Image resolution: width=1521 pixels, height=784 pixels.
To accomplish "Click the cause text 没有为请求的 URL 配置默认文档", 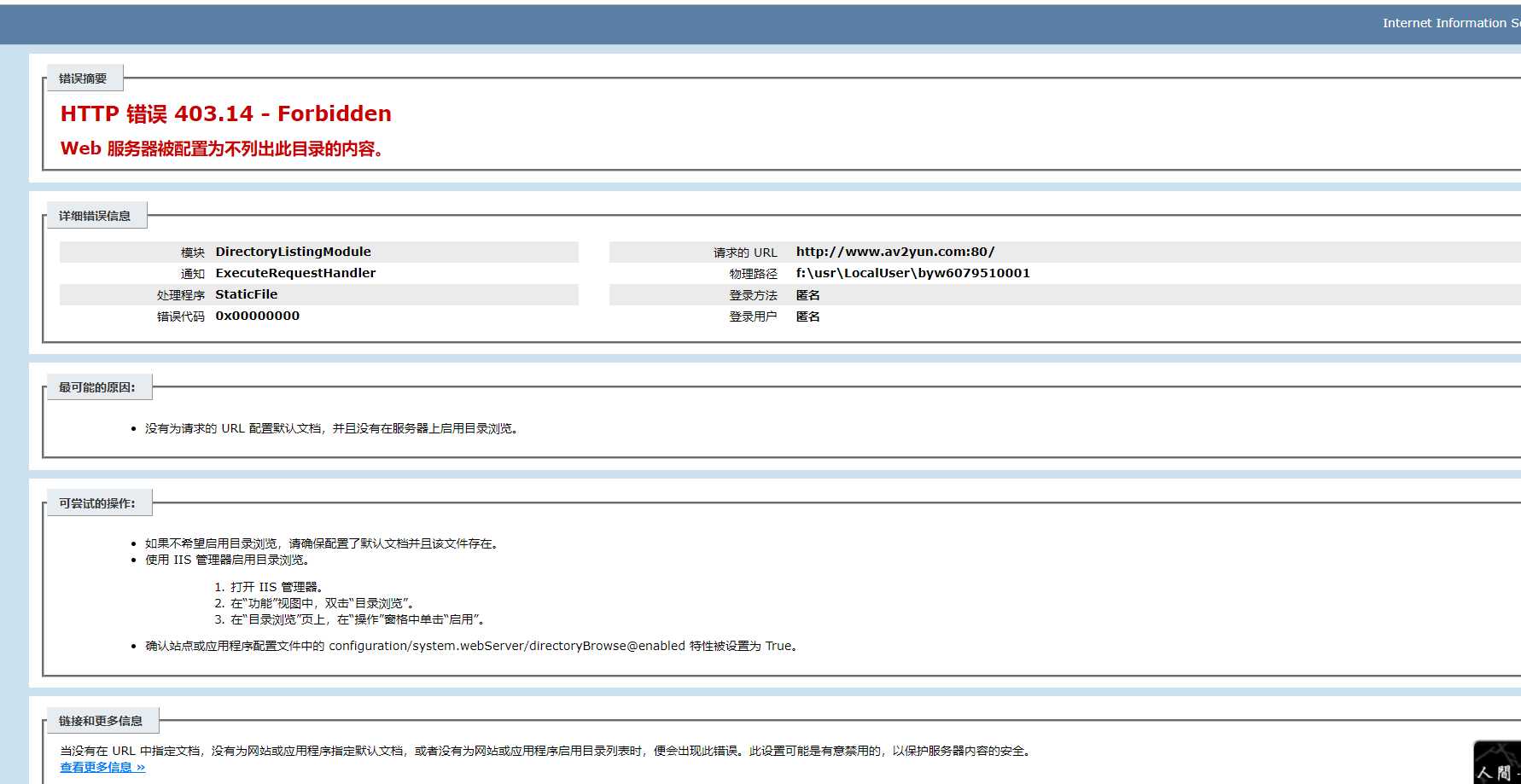I will [331, 428].
